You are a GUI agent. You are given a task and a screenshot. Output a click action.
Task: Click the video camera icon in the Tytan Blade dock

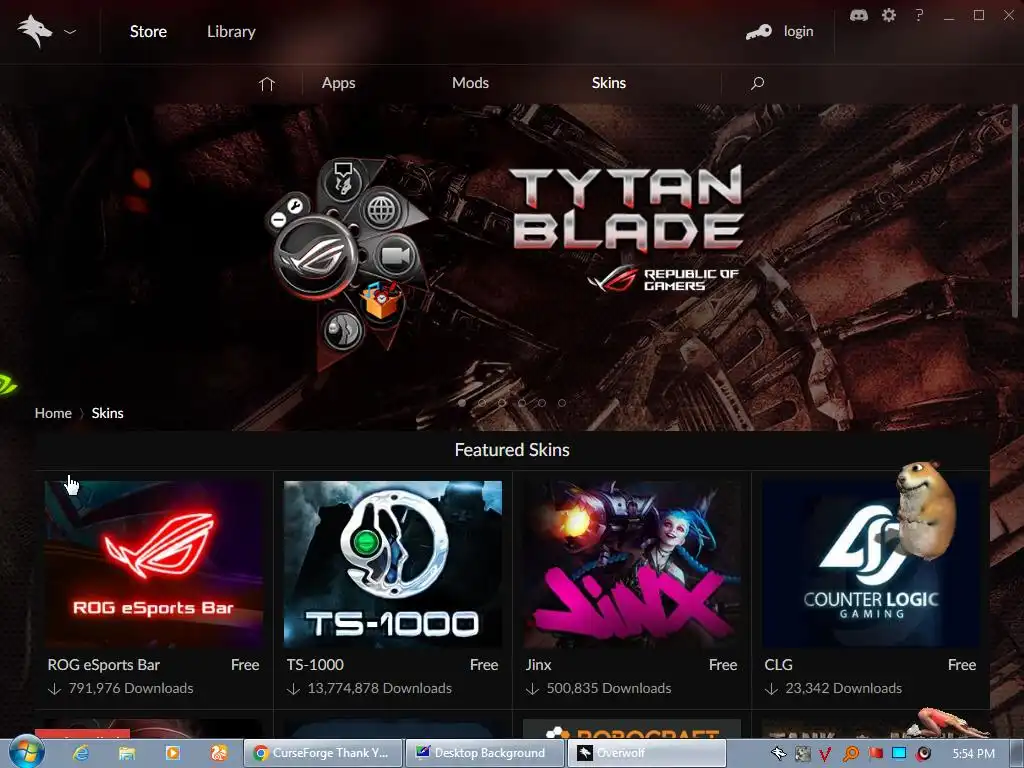pyautogui.click(x=395, y=255)
